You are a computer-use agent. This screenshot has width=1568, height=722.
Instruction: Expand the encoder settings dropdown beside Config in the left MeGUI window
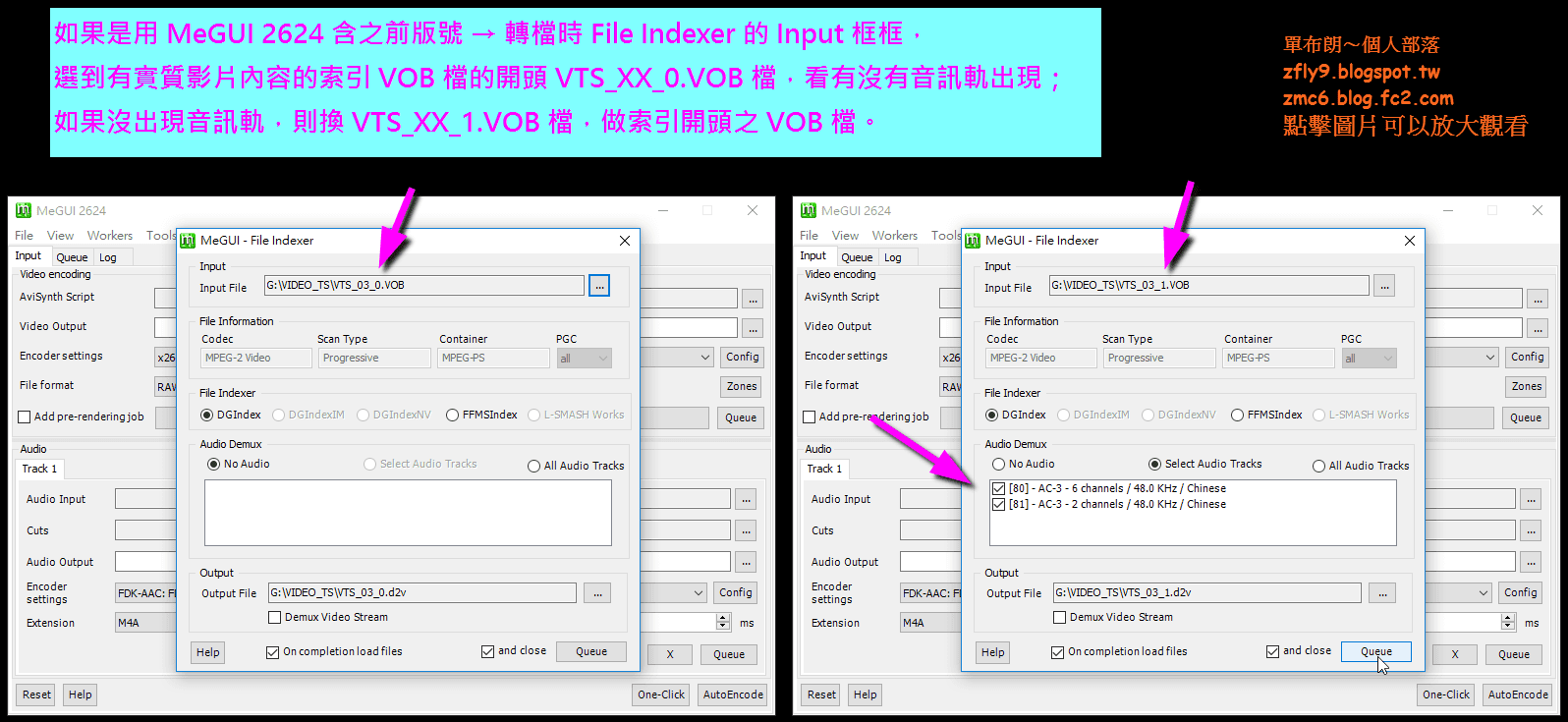[x=705, y=358]
